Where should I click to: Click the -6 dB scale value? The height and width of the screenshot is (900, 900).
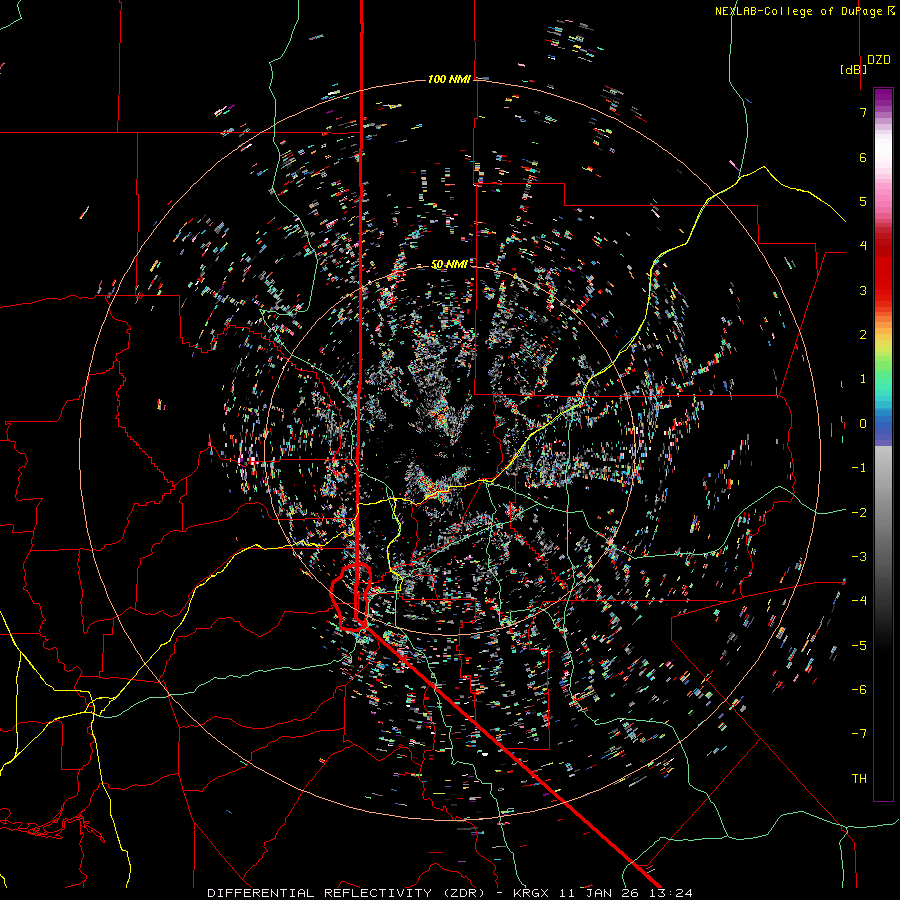tap(859, 690)
